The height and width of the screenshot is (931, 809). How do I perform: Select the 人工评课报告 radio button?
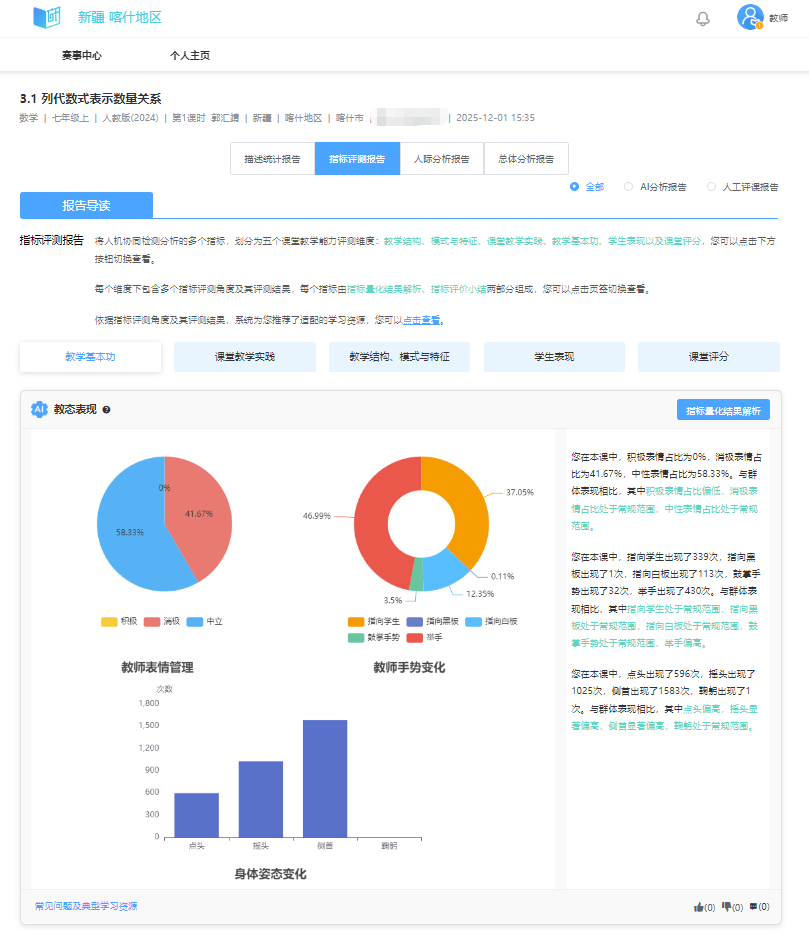710,186
